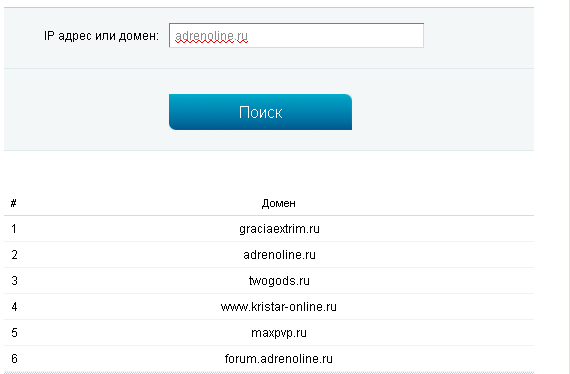The width and height of the screenshot is (570, 374).
Task: Click the adrenoline.ru text inside the search box
Action: click(211, 36)
